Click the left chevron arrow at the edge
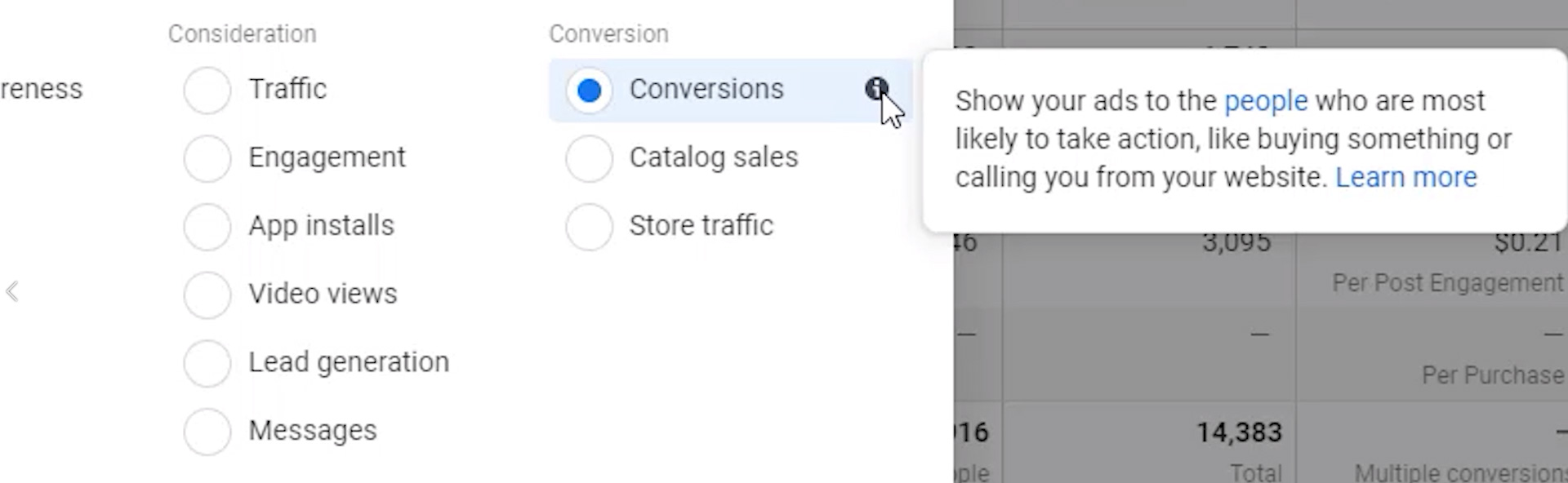Viewport: 1568px width, 483px height. coord(12,291)
